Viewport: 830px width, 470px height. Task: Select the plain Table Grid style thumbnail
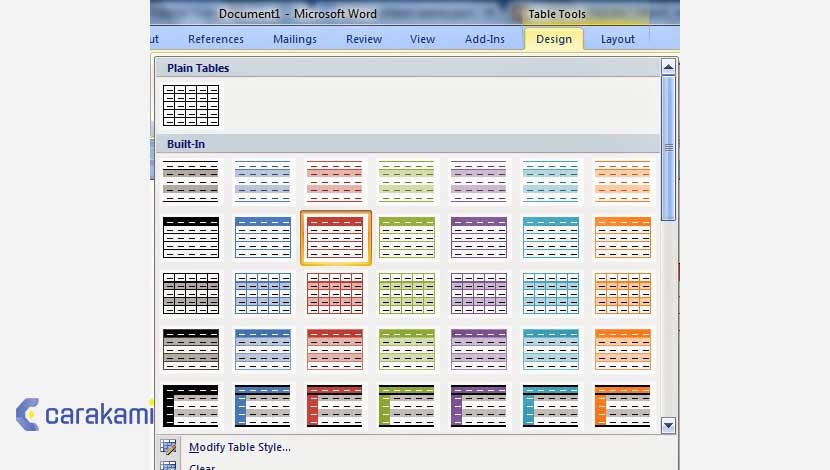click(x=191, y=105)
